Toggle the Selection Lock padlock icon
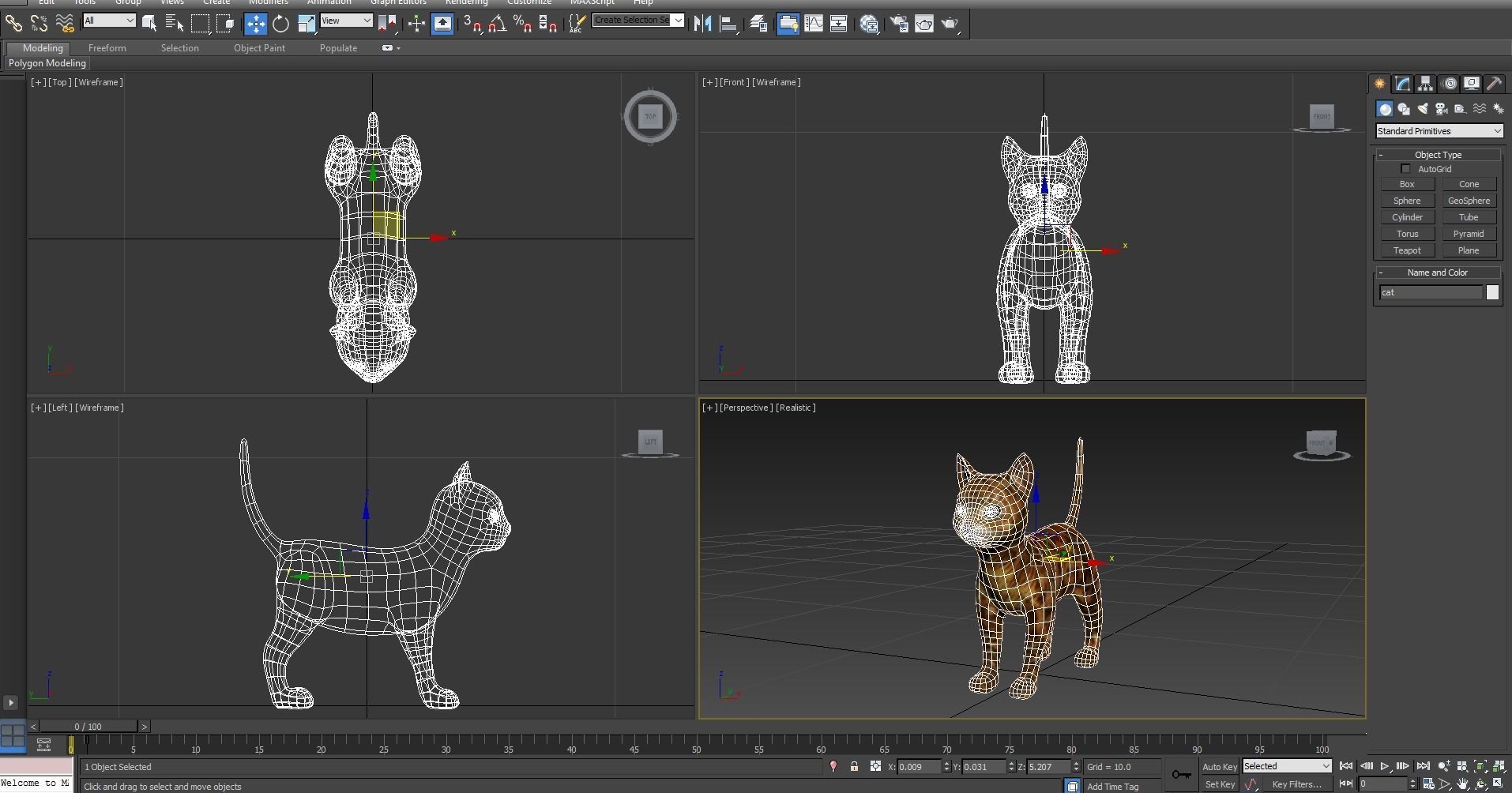The image size is (1512, 793). point(854,766)
